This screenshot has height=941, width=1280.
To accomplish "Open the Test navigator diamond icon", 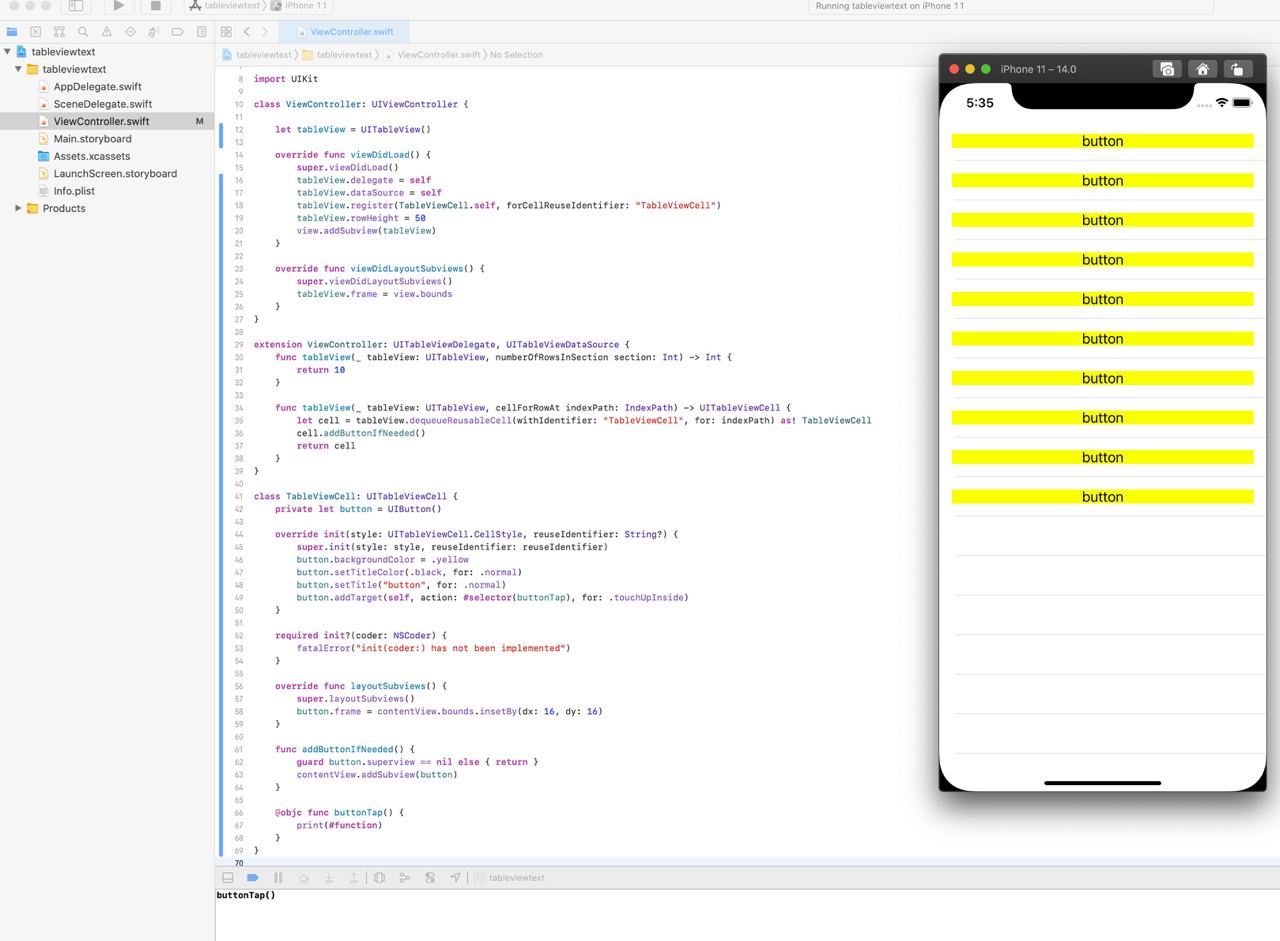I will click(x=130, y=32).
